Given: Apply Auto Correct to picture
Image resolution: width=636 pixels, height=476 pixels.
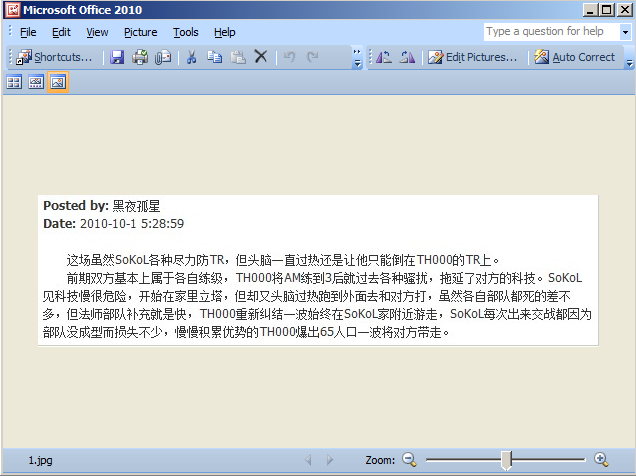Looking at the screenshot, I should pos(574,57).
